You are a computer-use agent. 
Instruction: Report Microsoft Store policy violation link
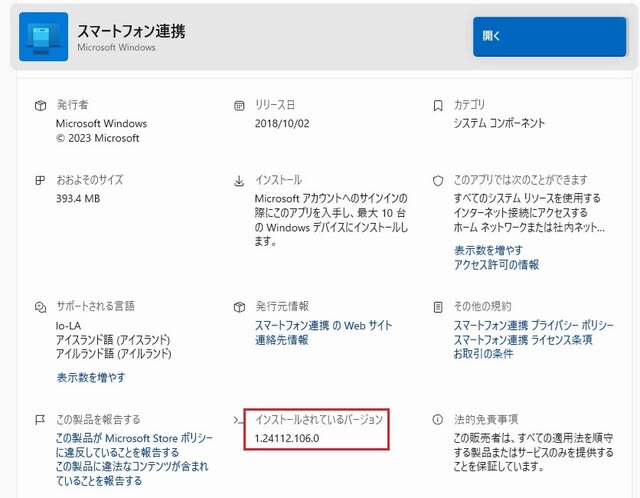tap(134, 445)
